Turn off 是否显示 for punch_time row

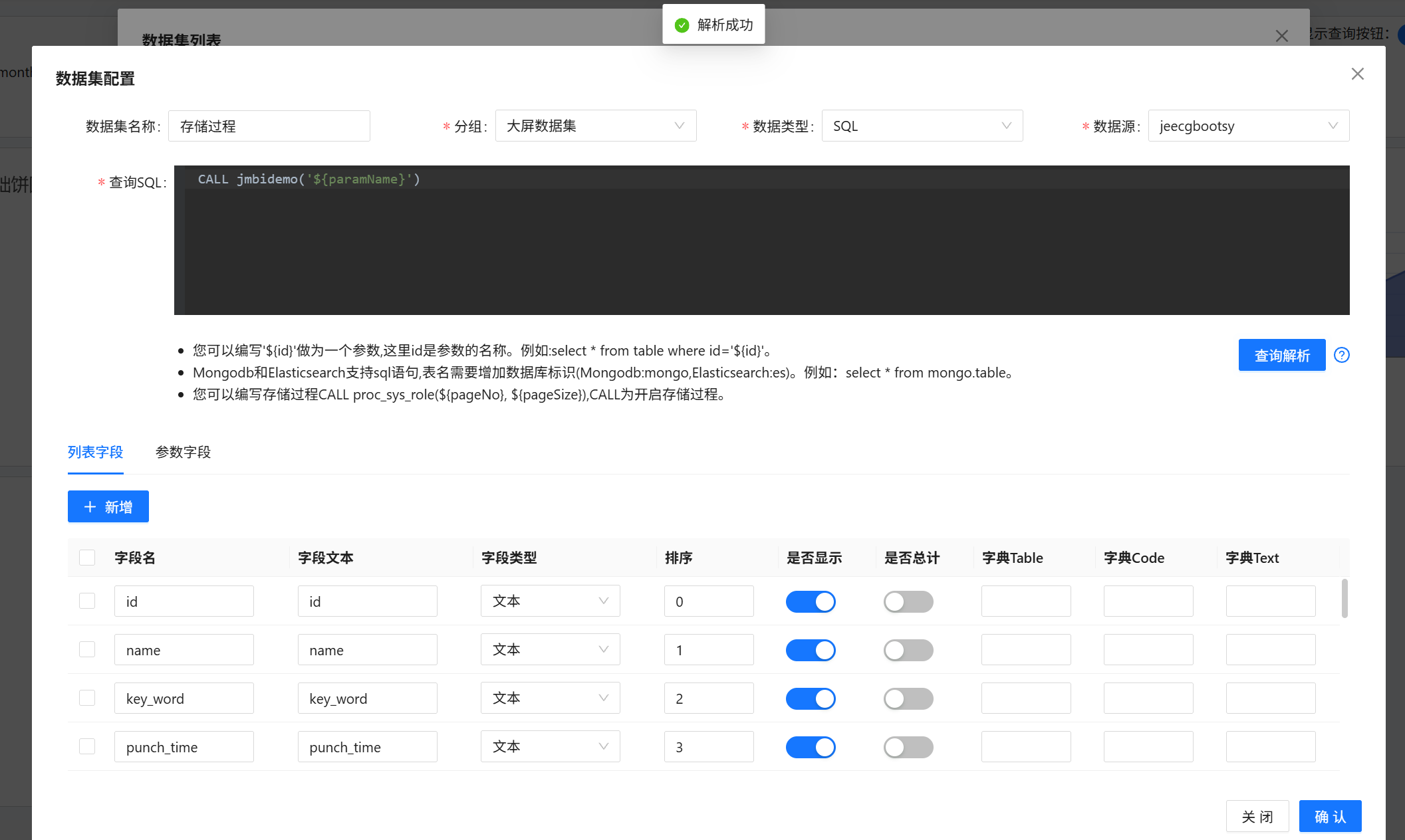[810, 747]
